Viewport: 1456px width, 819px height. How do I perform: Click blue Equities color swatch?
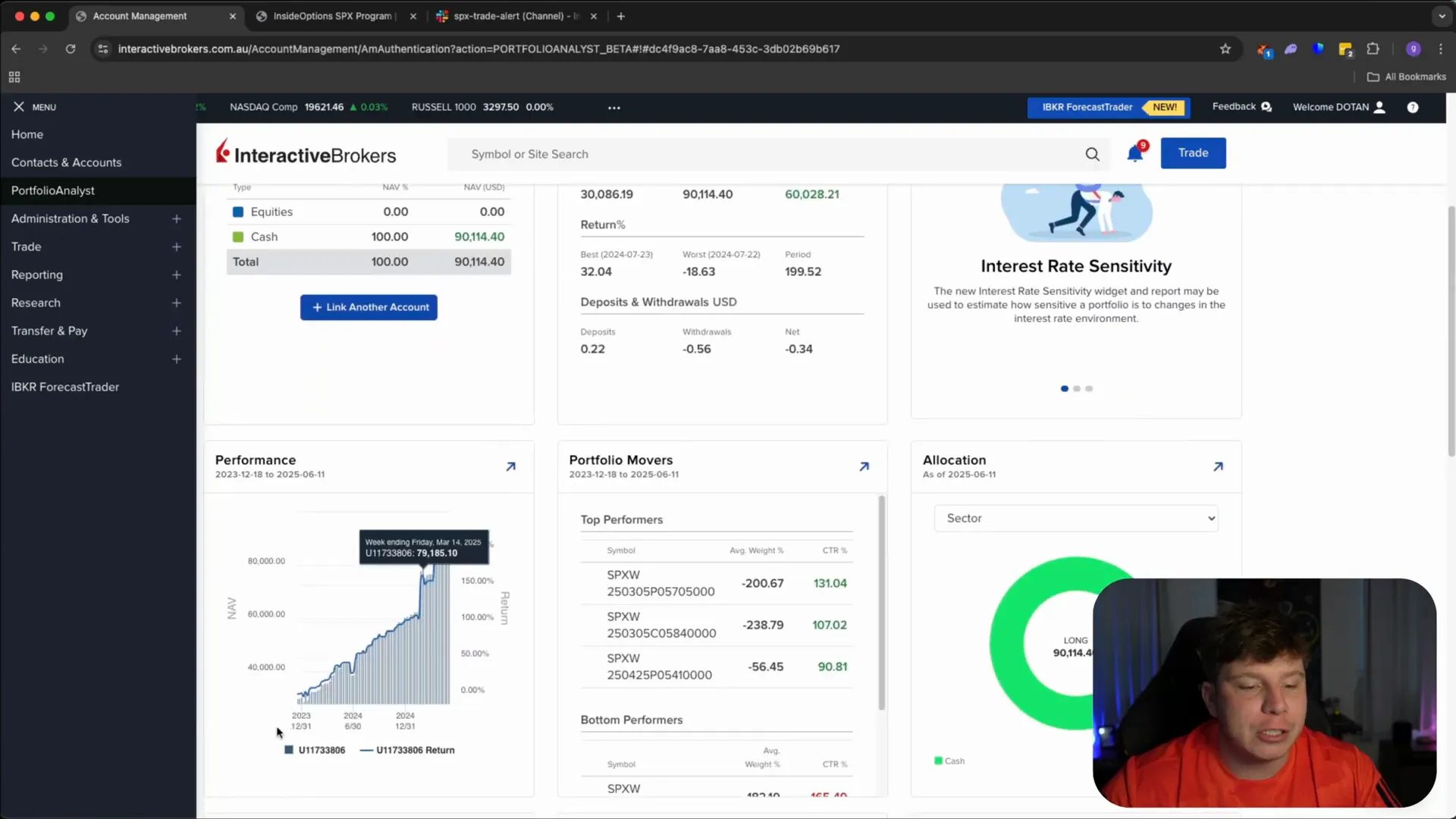(x=238, y=212)
